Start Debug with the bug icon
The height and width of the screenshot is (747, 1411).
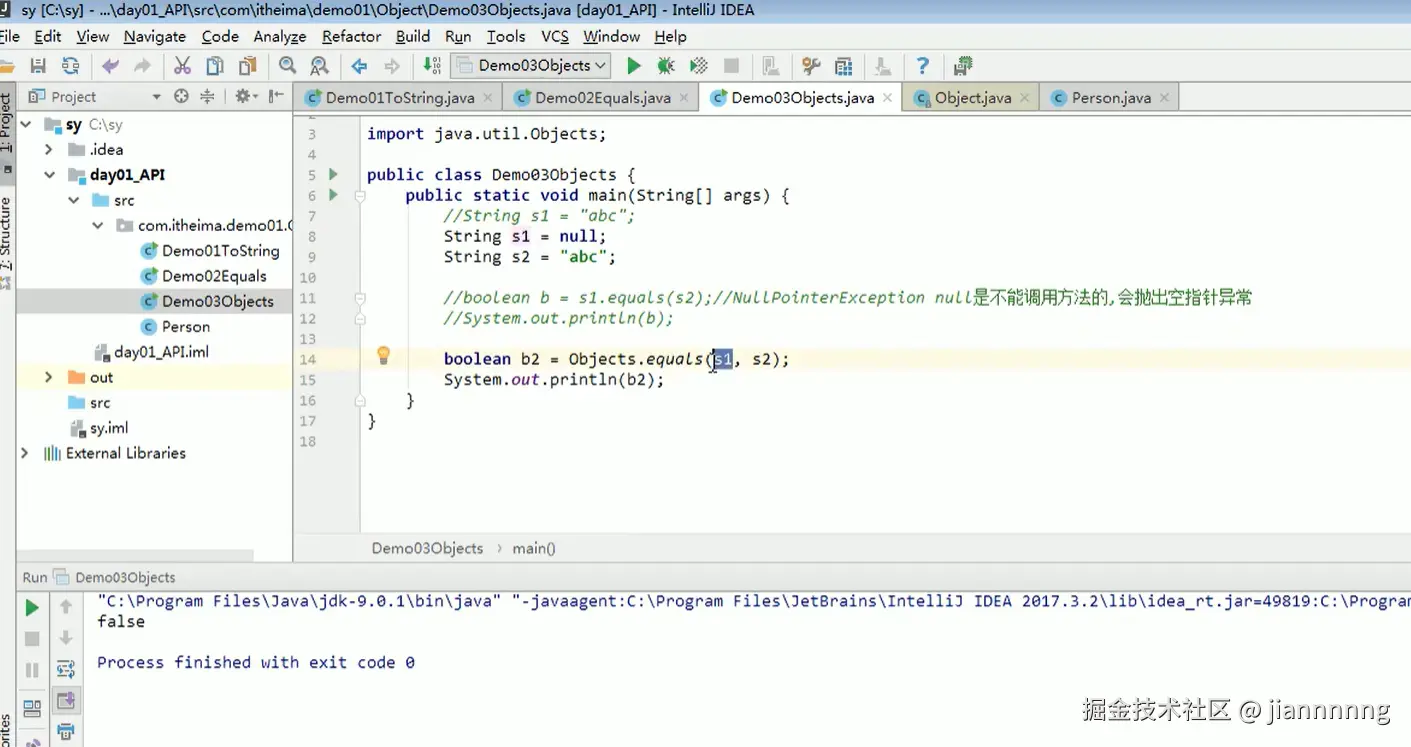point(666,66)
